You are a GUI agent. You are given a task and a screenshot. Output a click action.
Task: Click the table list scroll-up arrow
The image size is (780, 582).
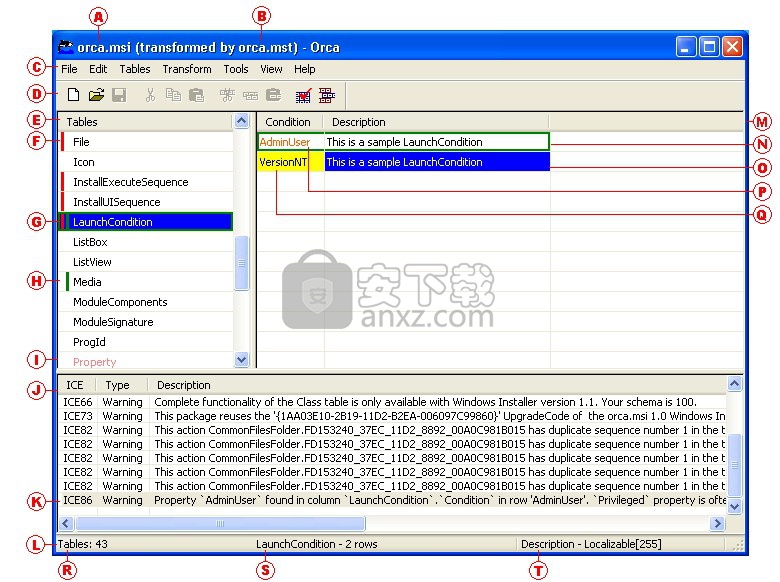[241, 121]
